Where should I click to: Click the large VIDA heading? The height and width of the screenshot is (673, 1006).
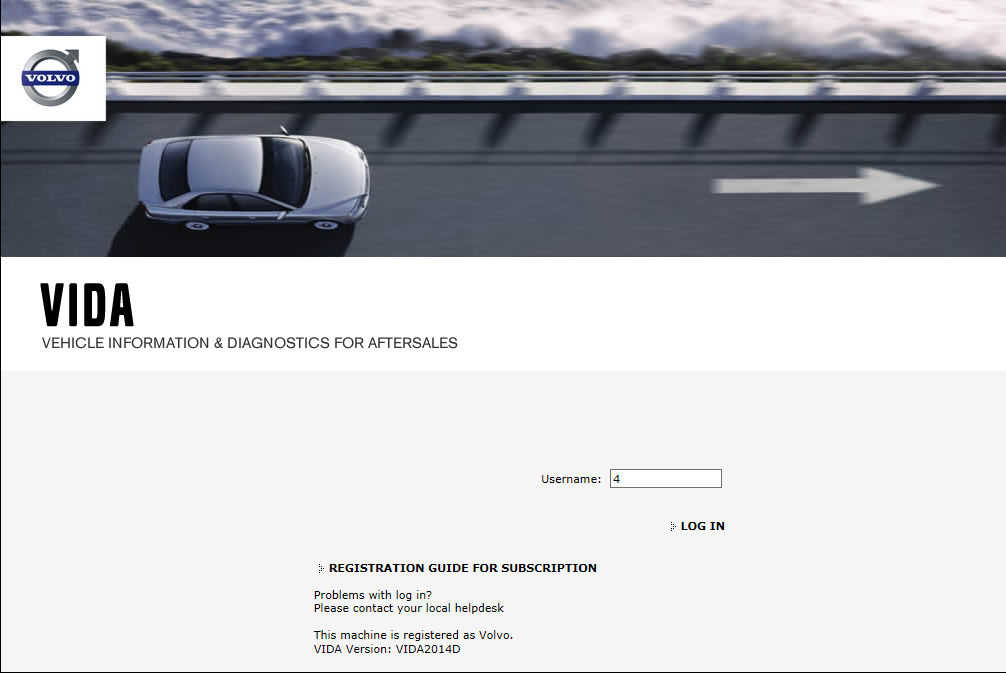(x=88, y=306)
